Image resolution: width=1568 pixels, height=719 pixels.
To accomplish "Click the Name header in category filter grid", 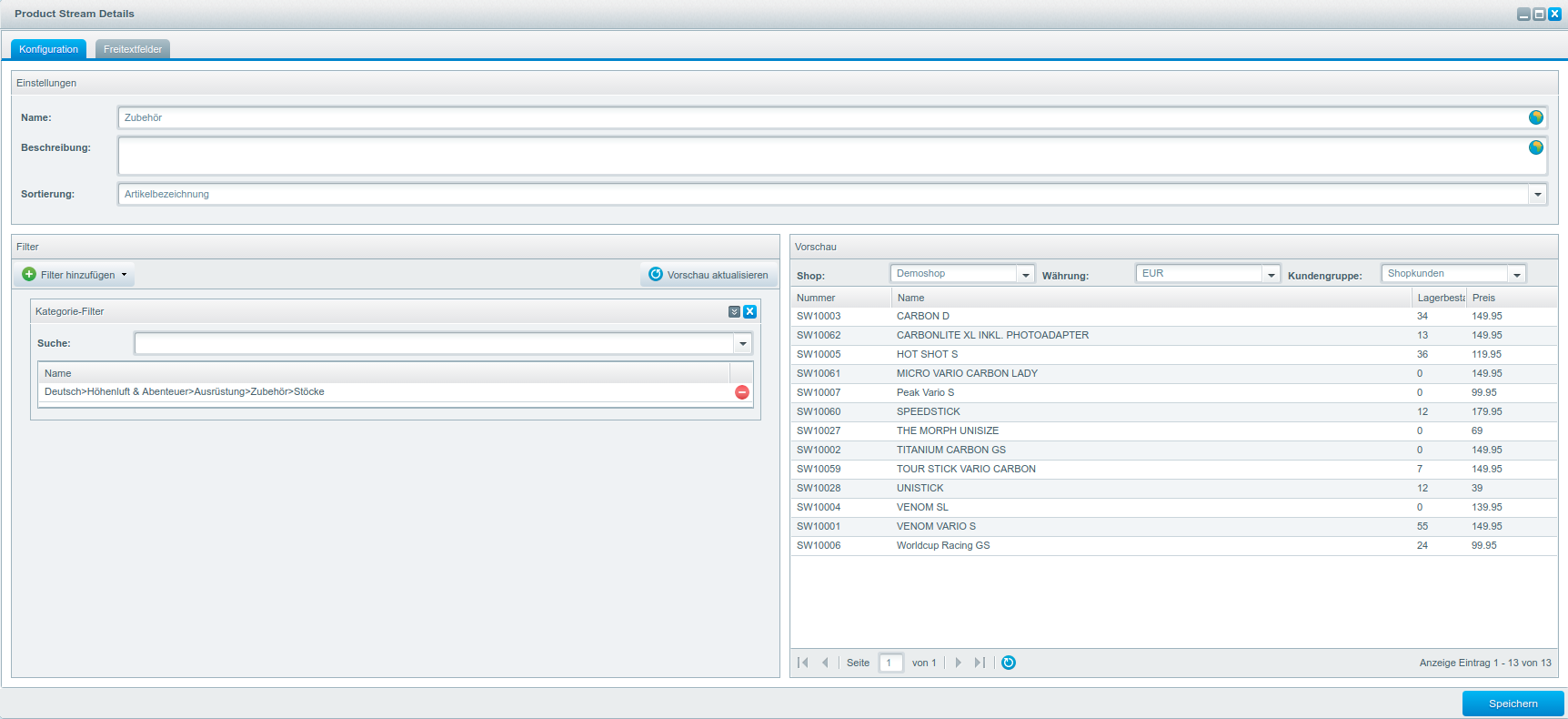I will [x=384, y=373].
